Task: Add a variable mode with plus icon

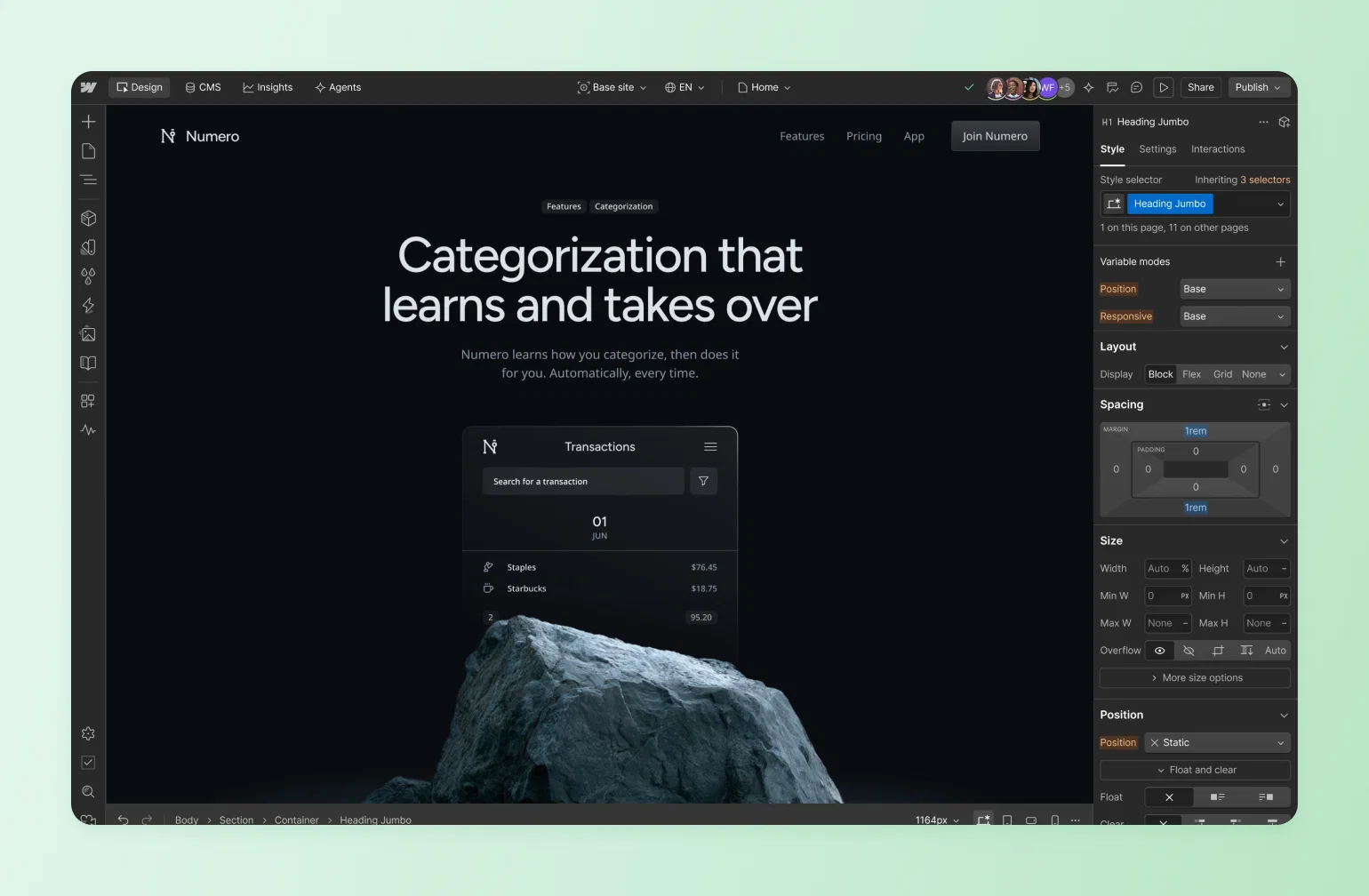Action: [x=1280, y=261]
